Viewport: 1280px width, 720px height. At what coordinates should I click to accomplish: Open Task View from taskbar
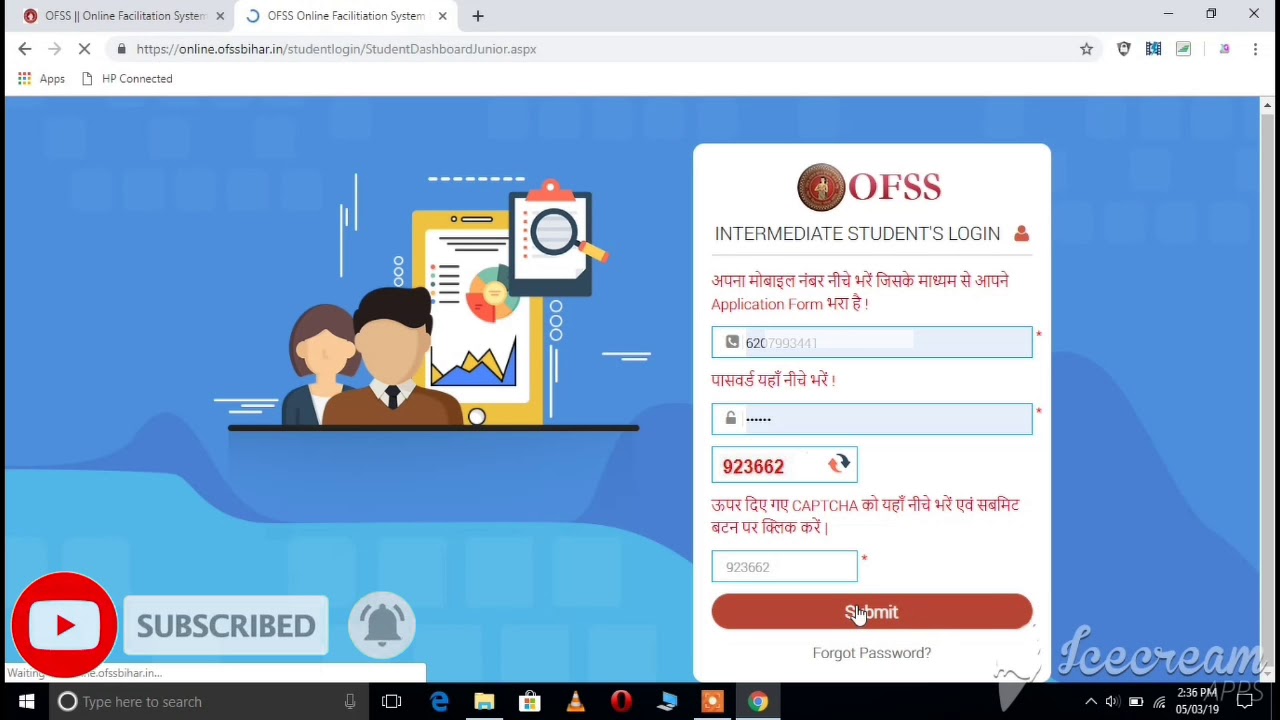(x=392, y=702)
